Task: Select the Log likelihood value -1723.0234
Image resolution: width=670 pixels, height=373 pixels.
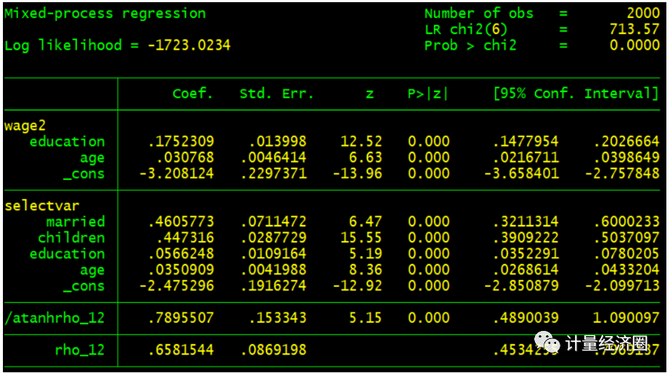Action: pyautogui.click(x=189, y=45)
